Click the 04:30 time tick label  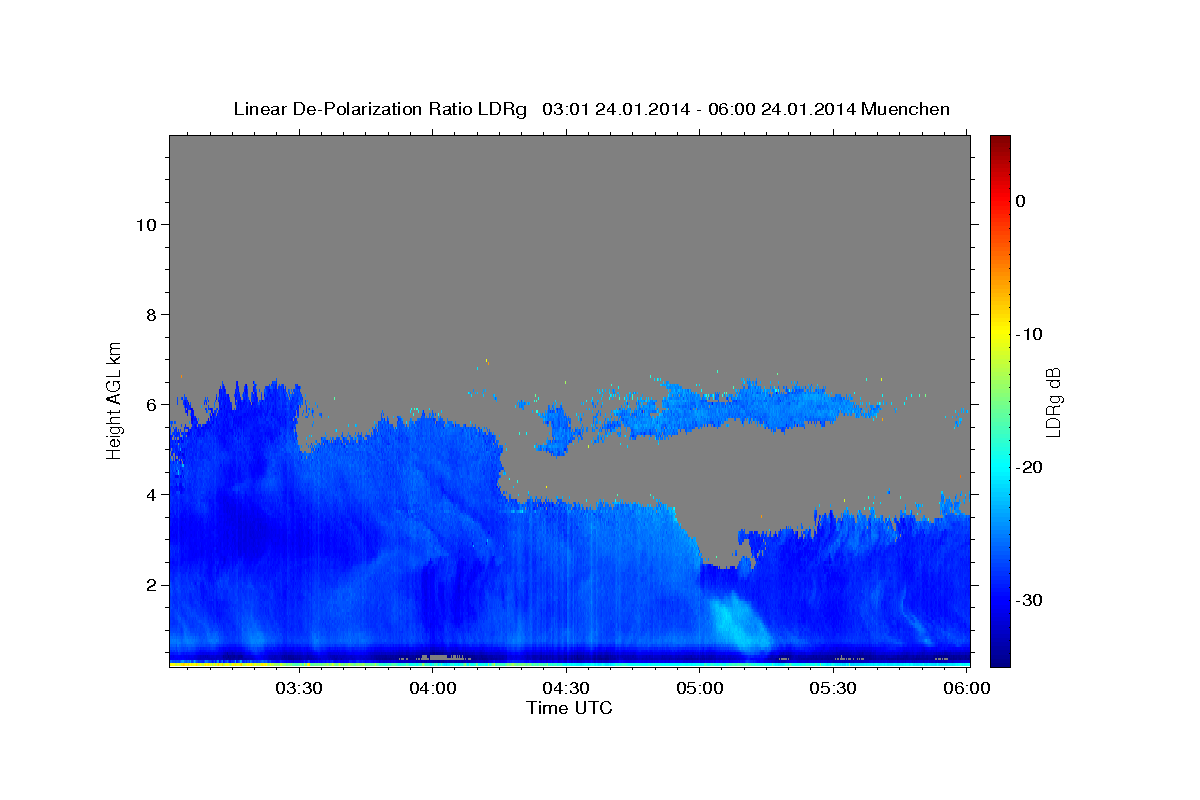566,689
